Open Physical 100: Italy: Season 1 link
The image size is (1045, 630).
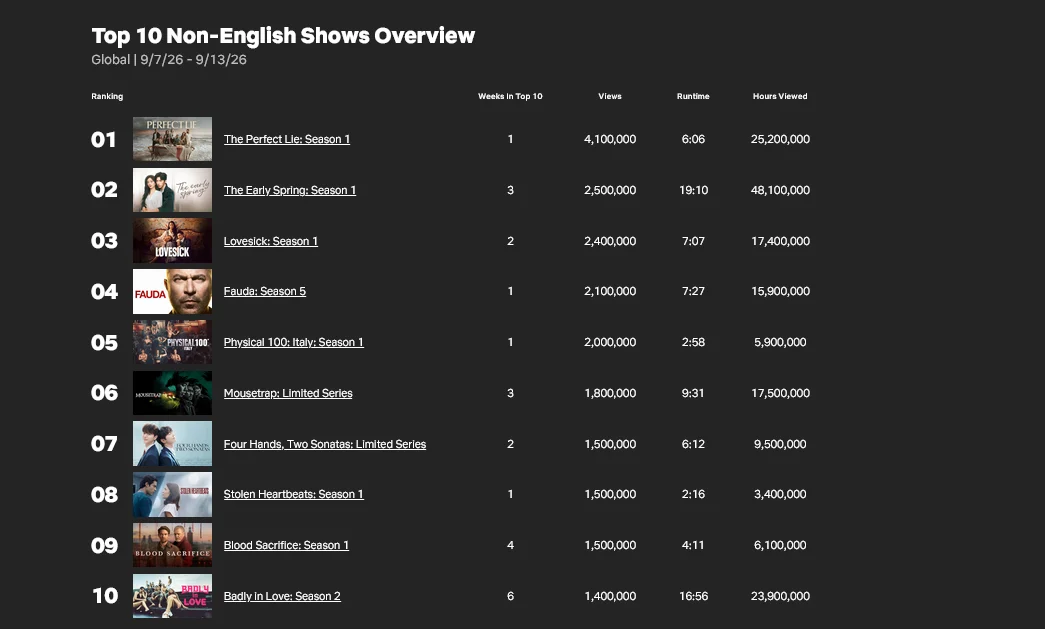click(x=294, y=342)
